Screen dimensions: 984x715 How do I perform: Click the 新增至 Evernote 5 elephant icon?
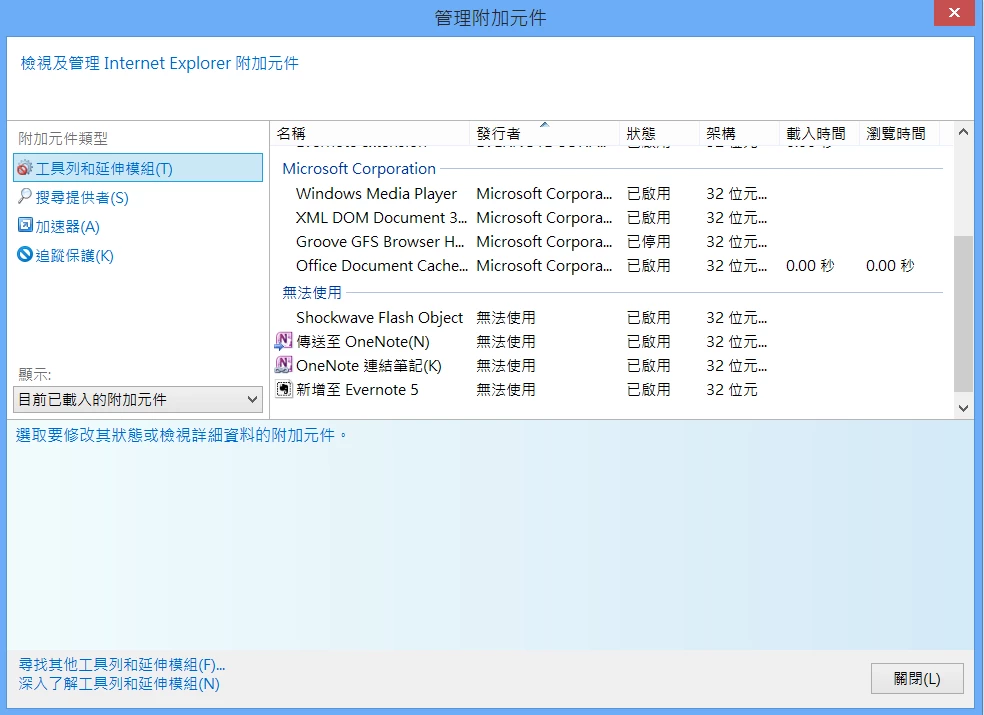pos(284,389)
